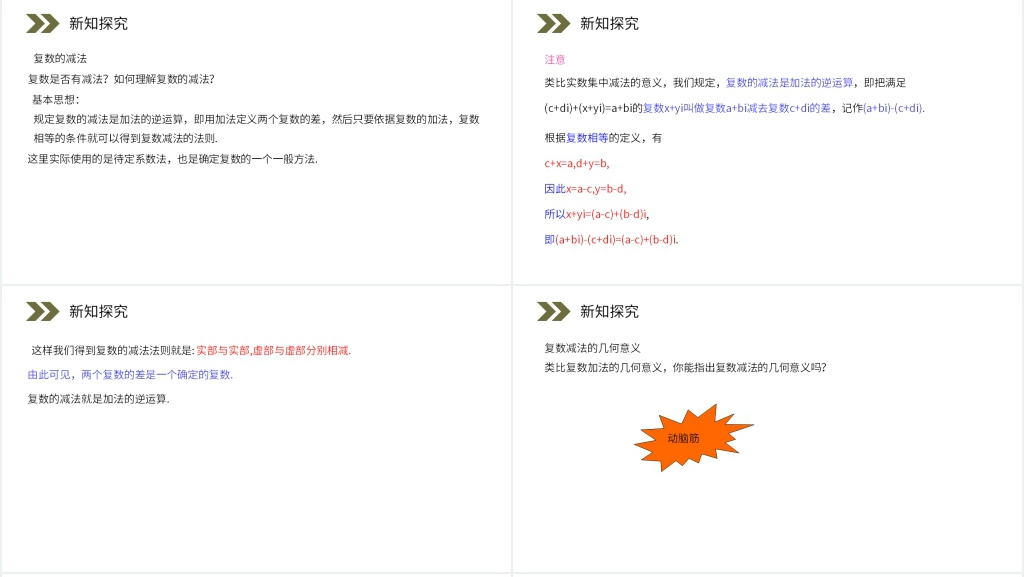1024x577 pixels.
Task: Click the line starting '类比实数集中减法的意义'
Action: [725, 83]
